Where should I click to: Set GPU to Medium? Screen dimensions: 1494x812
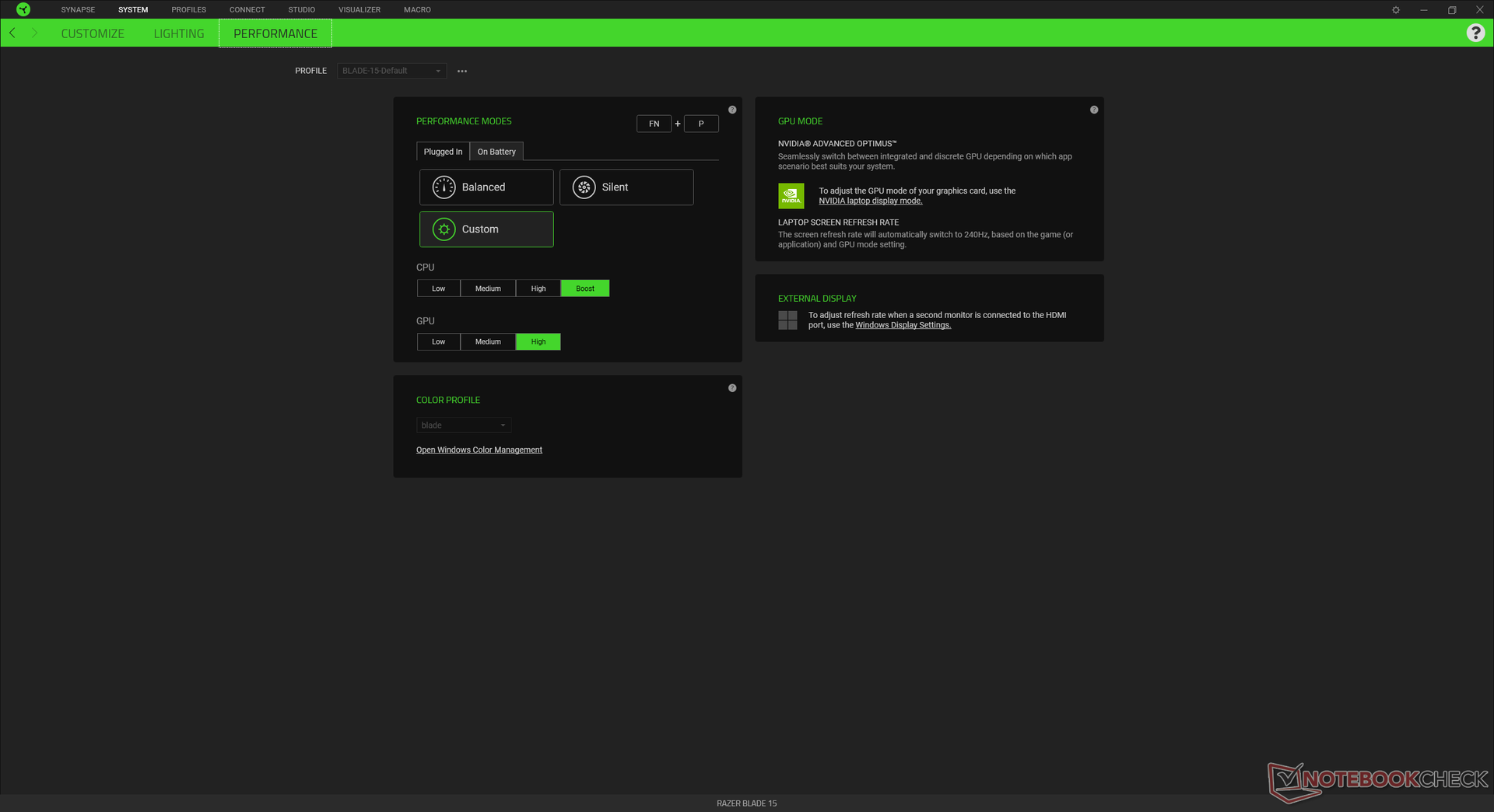(488, 341)
